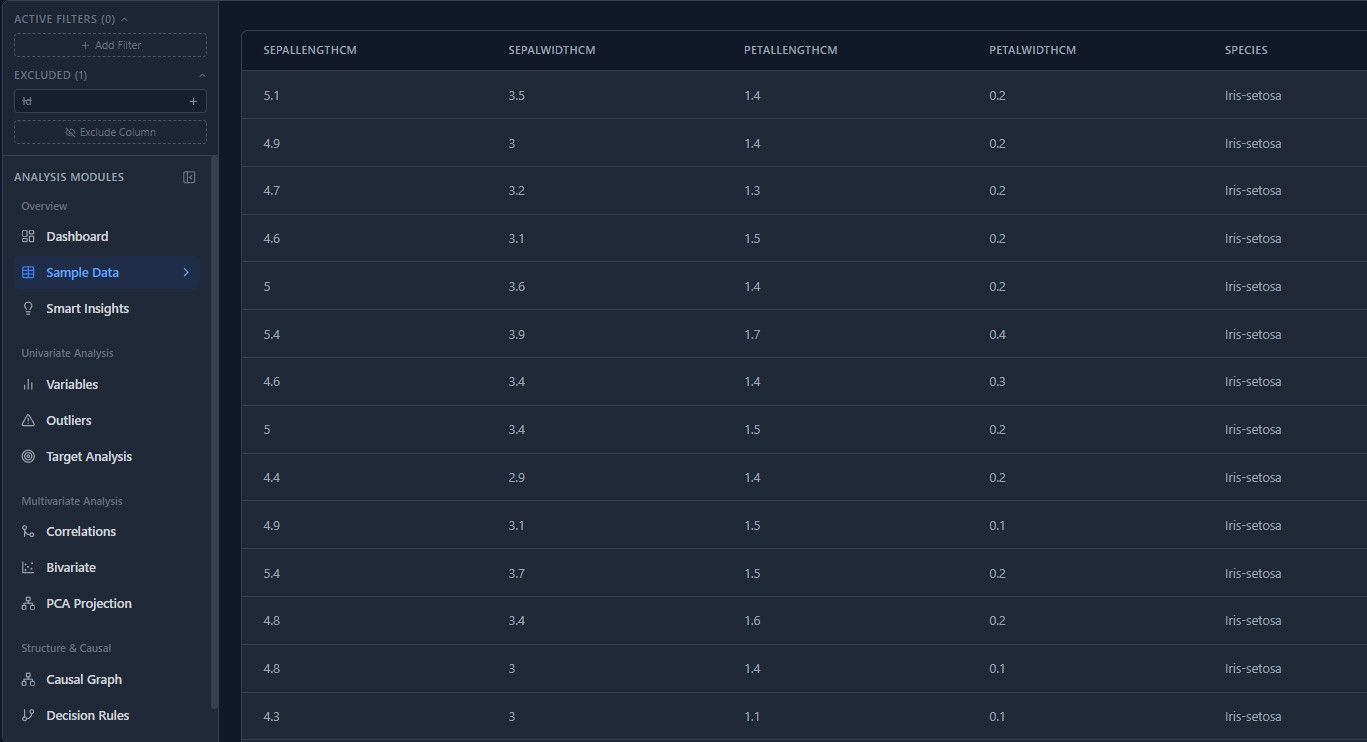The height and width of the screenshot is (742, 1367).
Task: Collapse the Analysis Modules sidebar panel
Action: click(x=189, y=177)
